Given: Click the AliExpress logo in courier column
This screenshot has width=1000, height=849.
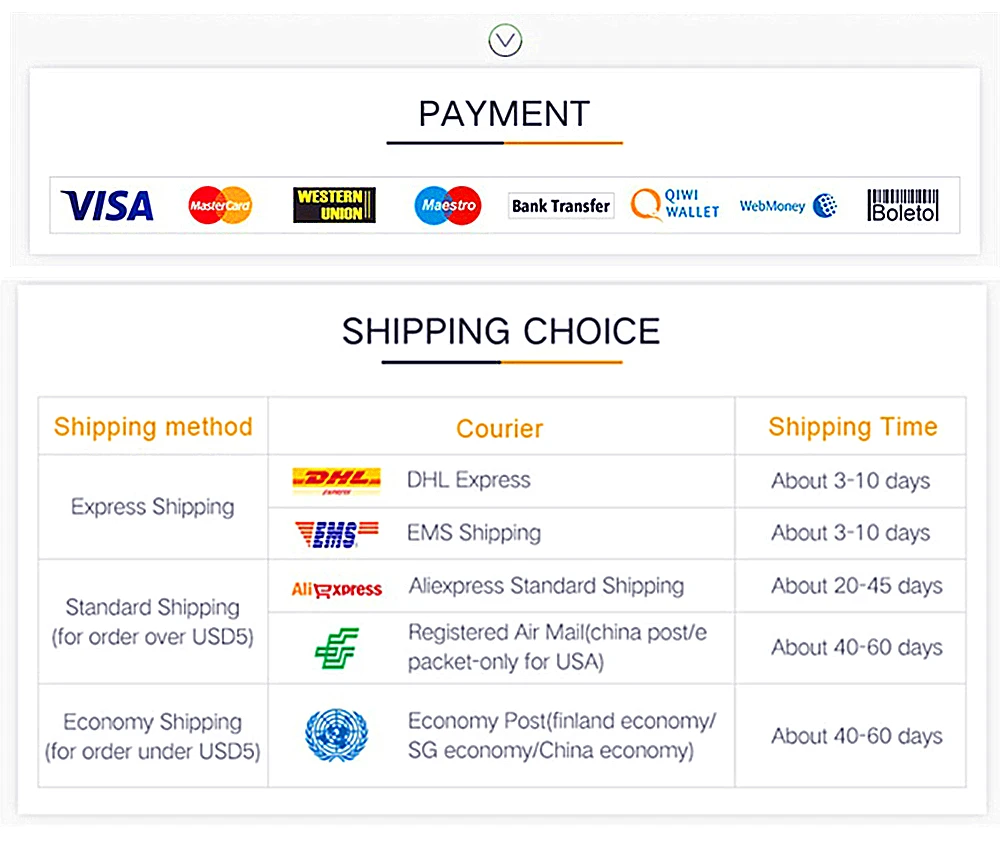Looking at the screenshot, I should point(336,589).
